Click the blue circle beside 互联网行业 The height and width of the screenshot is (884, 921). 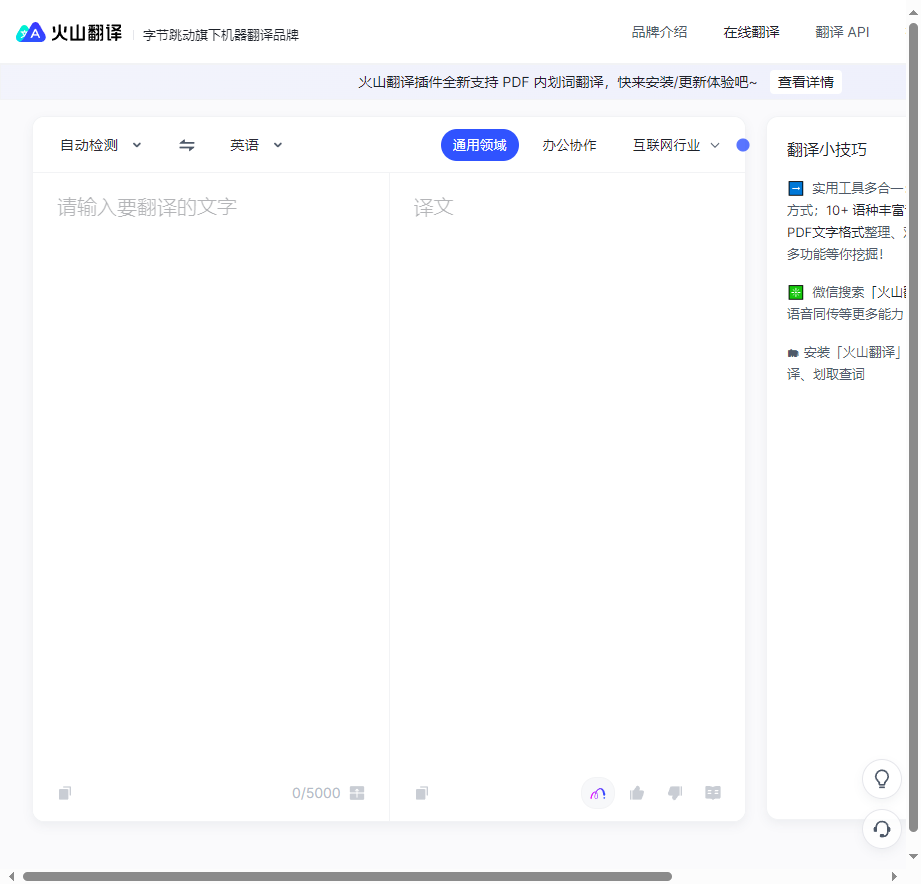(x=743, y=145)
